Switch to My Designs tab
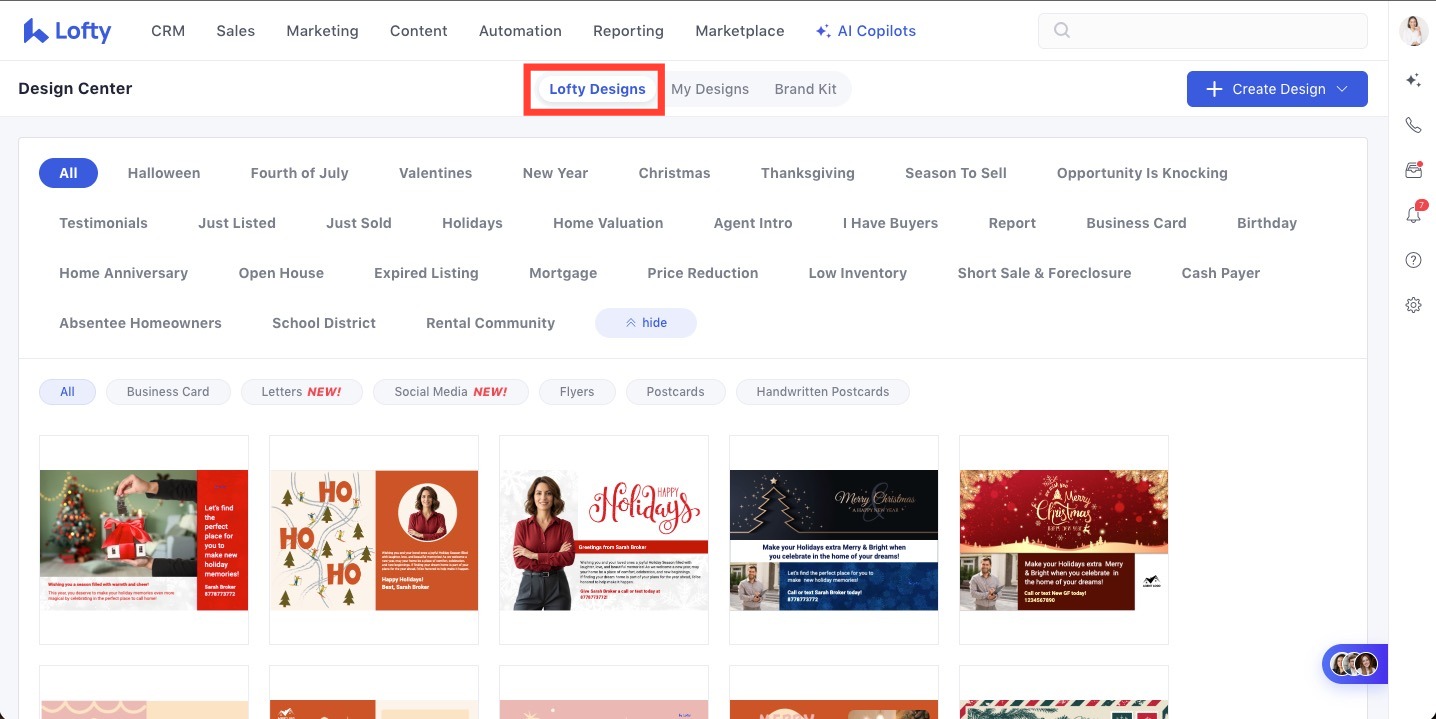The width and height of the screenshot is (1436, 719). pyautogui.click(x=710, y=89)
